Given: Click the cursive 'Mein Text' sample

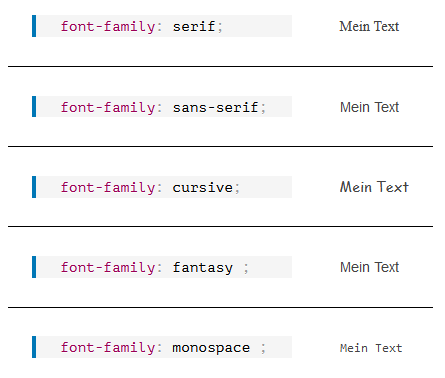Looking at the screenshot, I should pos(374,187).
